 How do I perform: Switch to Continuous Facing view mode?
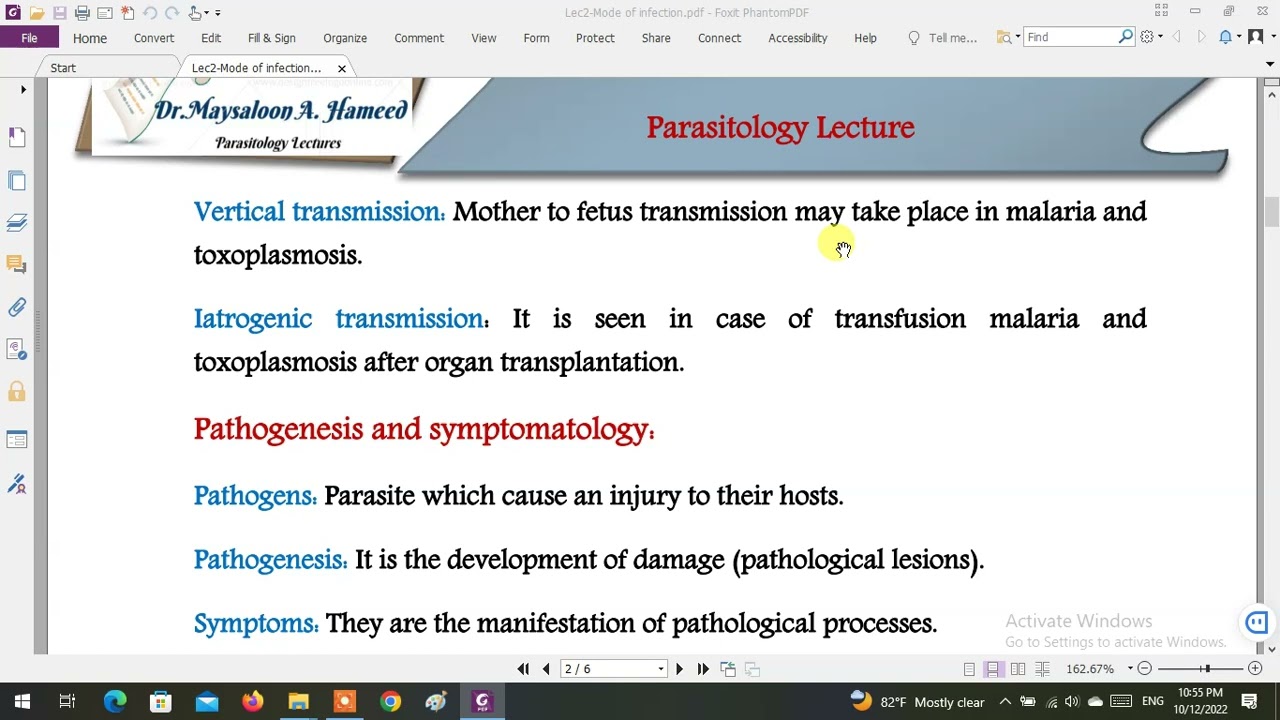pos(1042,669)
